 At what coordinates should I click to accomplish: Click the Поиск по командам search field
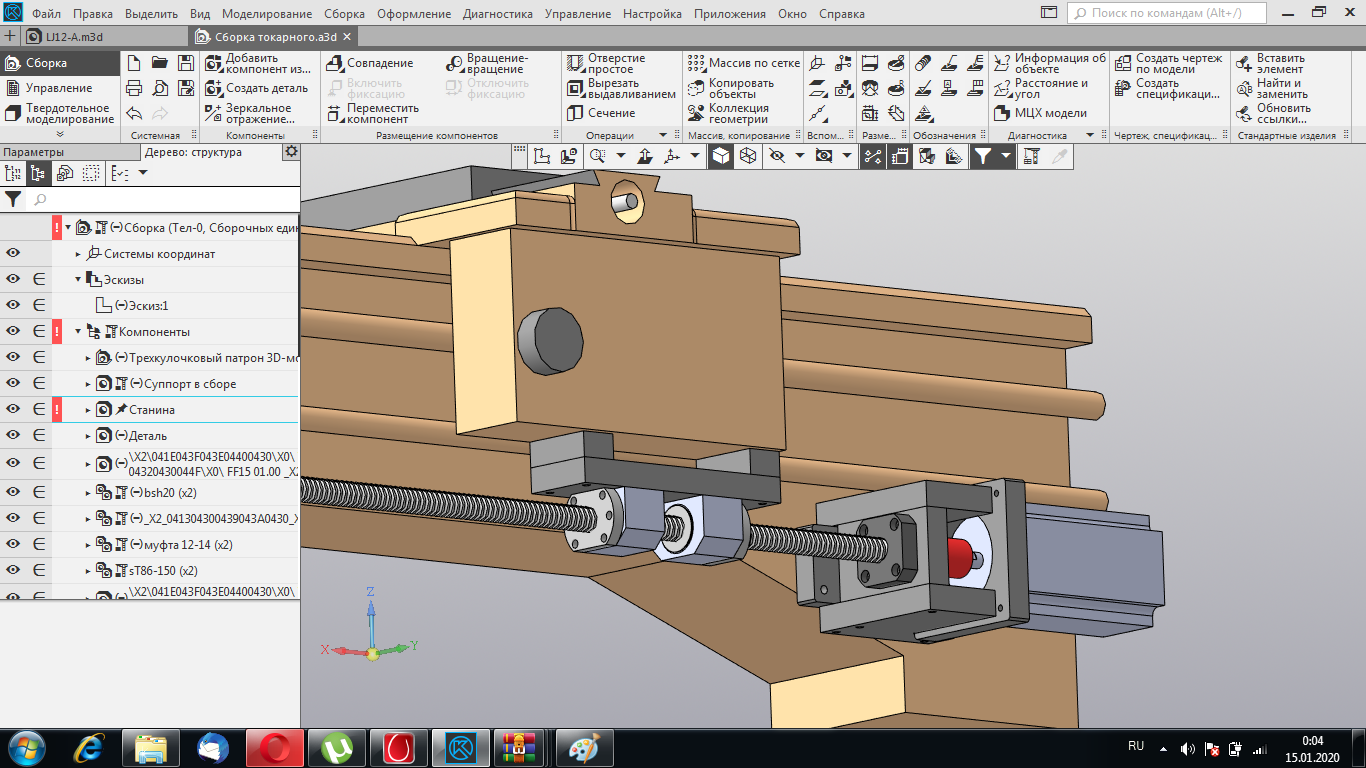point(1166,14)
